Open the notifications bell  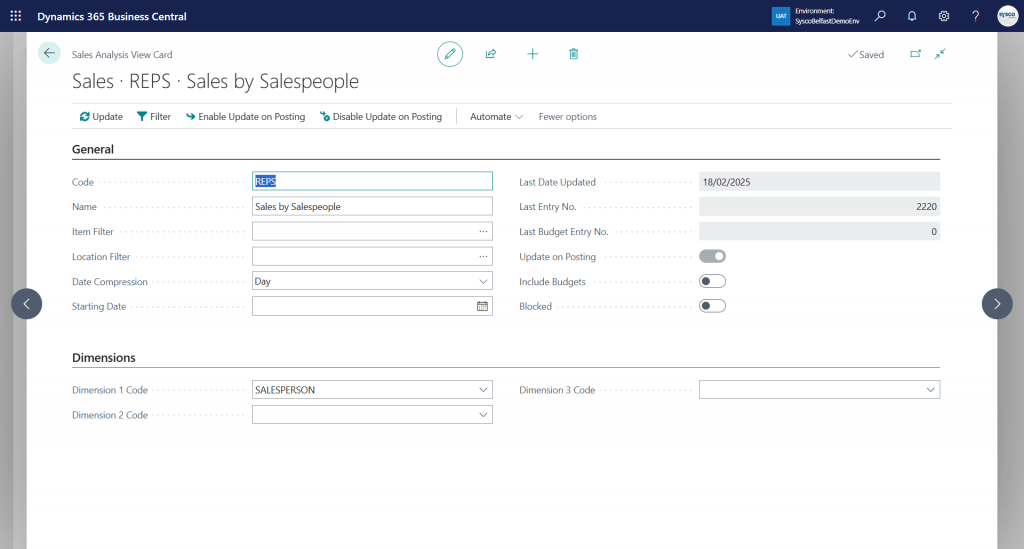(912, 16)
